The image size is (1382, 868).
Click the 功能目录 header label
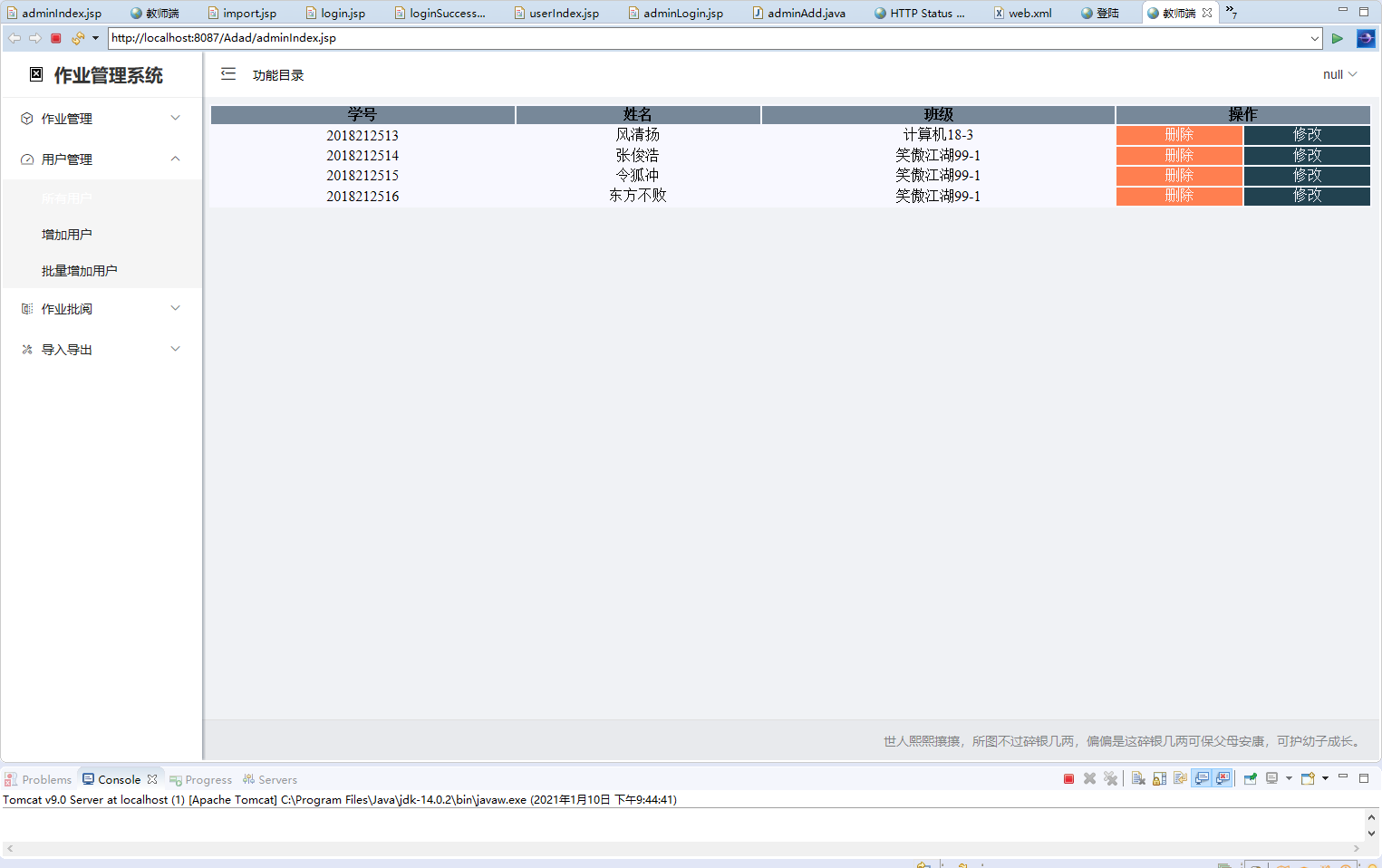tap(278, 75)
